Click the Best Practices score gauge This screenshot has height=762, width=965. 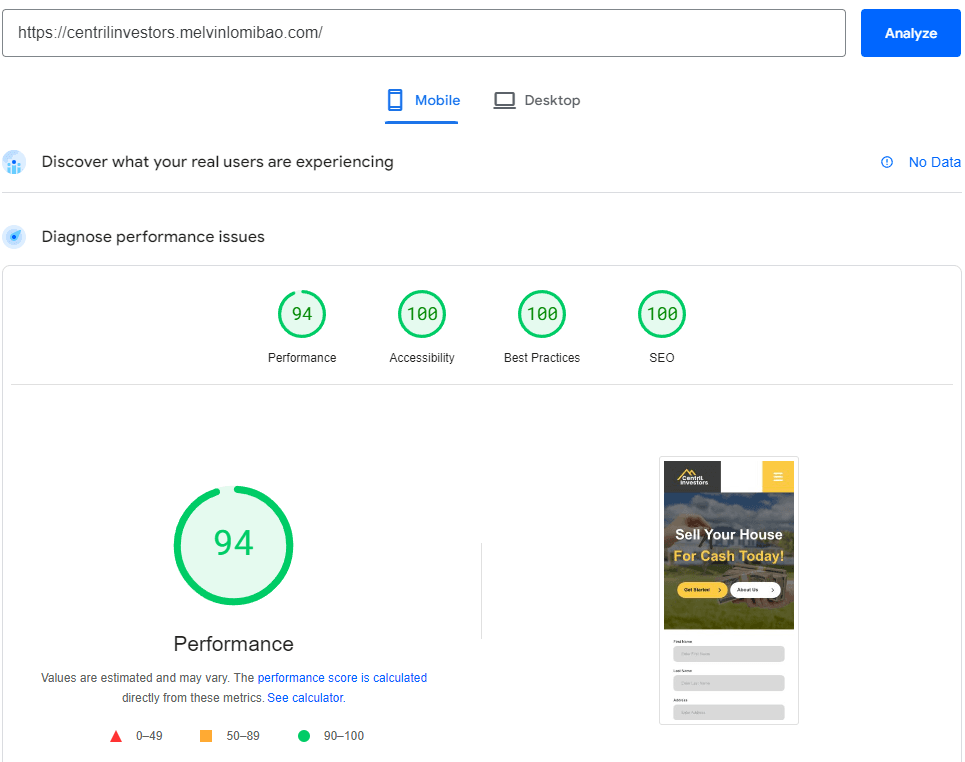542,313
